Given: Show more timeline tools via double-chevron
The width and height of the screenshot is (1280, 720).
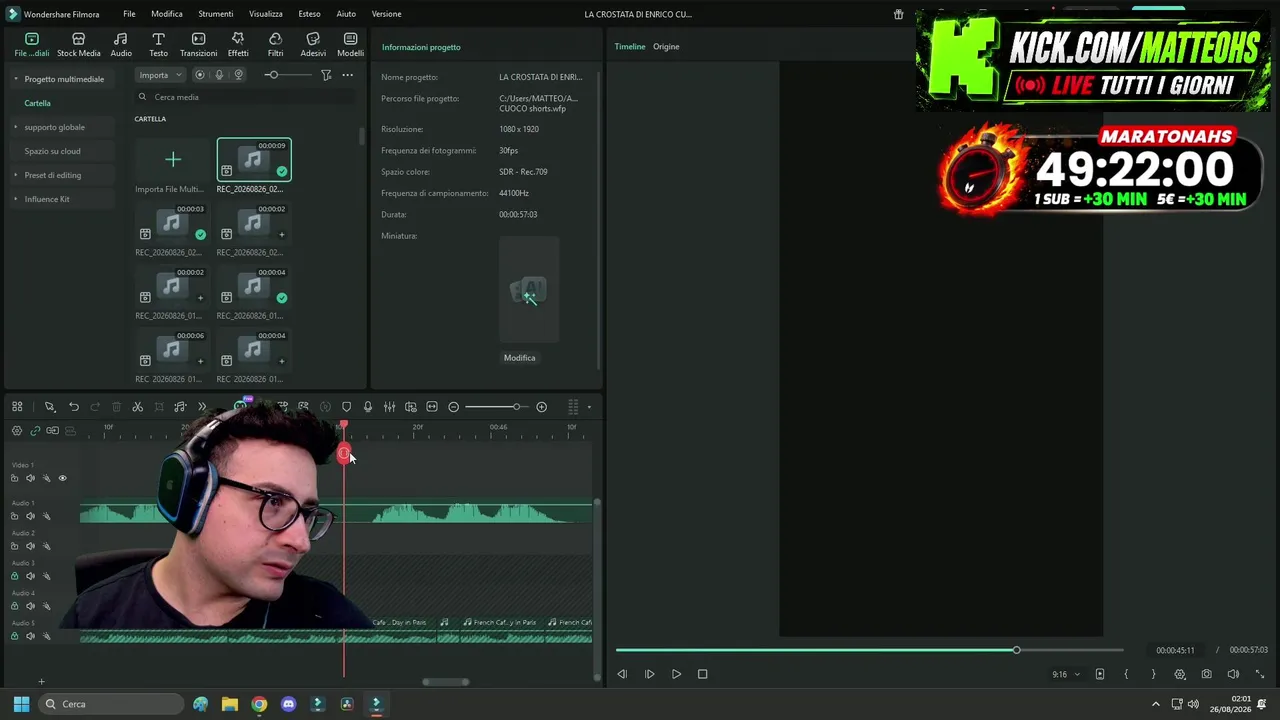Looking at the screenshot, I should pos(202,407).
